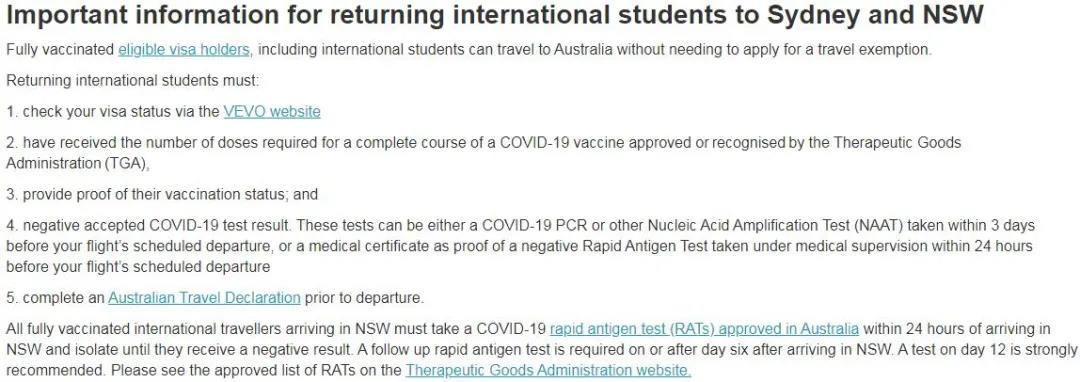Open rapid antigen test (RATs) approved link
Viewport: 1080px width, 382px height.
click(x=705, y=328)
